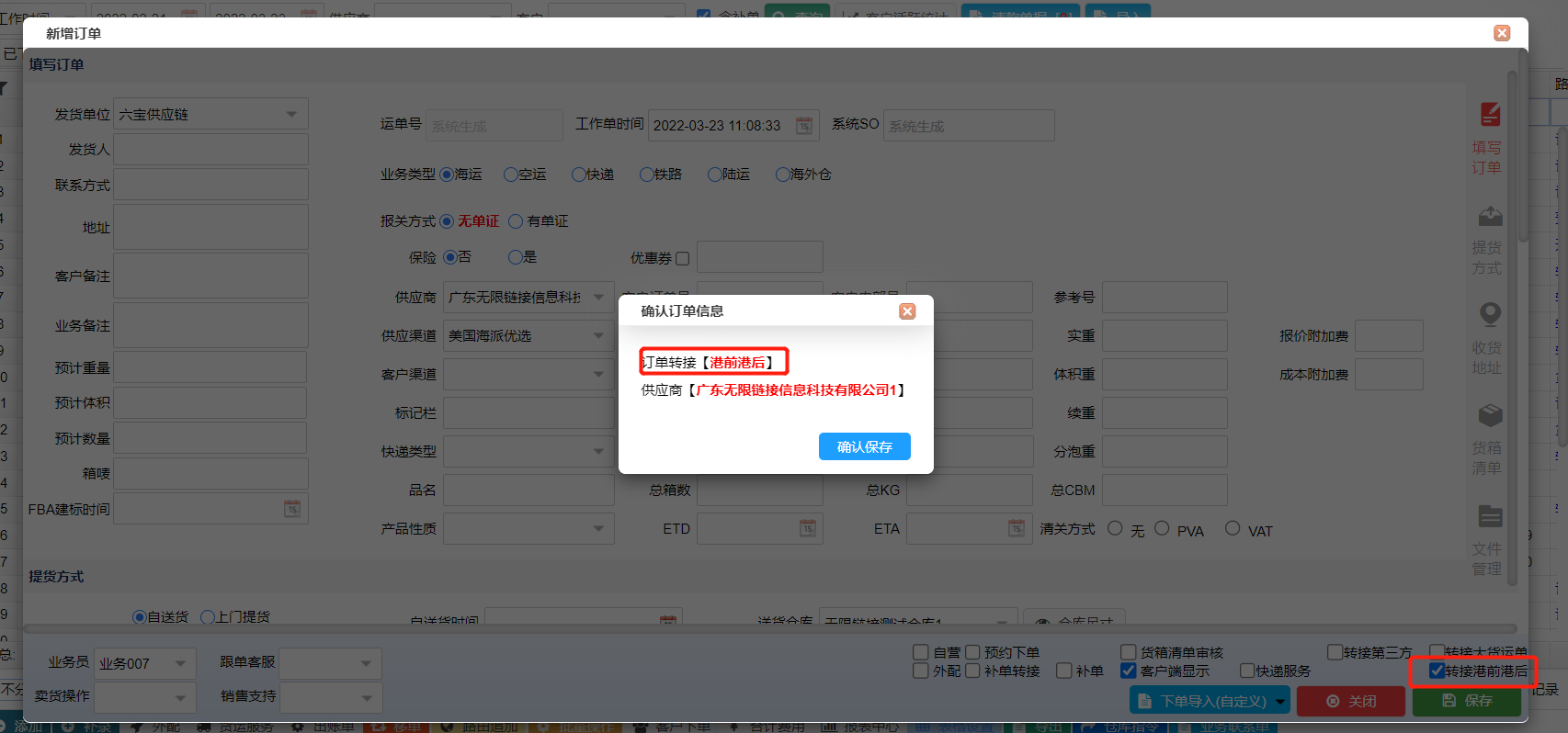Expand the 产品性质 dropdown
This screenshot has height=733, width=1568.
click(x=598, y=528)
